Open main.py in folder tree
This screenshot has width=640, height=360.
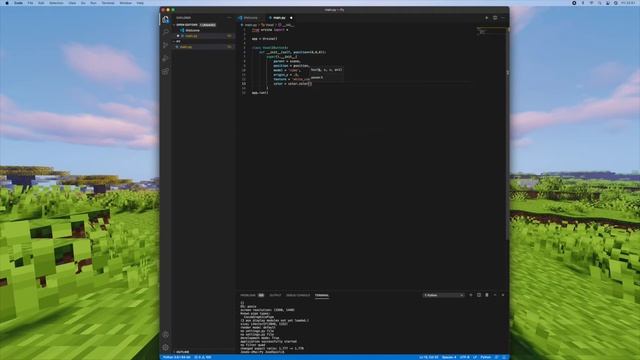pyautogui.click(x=186, y=47)
